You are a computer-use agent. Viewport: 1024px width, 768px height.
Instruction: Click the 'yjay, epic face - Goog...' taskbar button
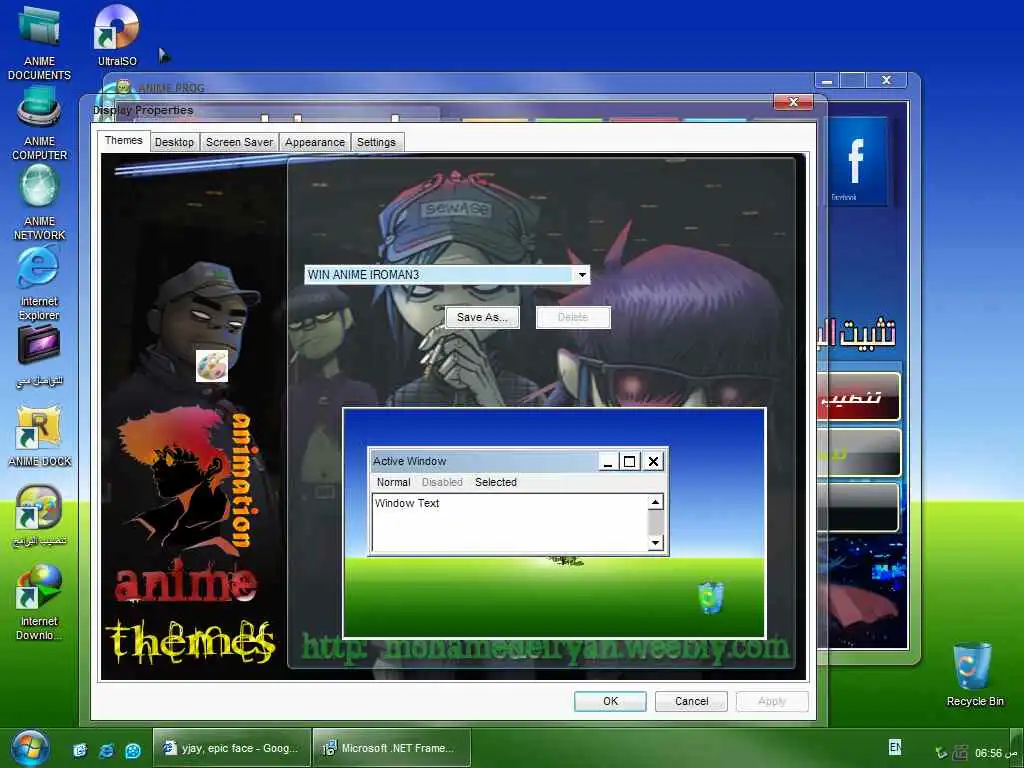[x=231, y=748]
